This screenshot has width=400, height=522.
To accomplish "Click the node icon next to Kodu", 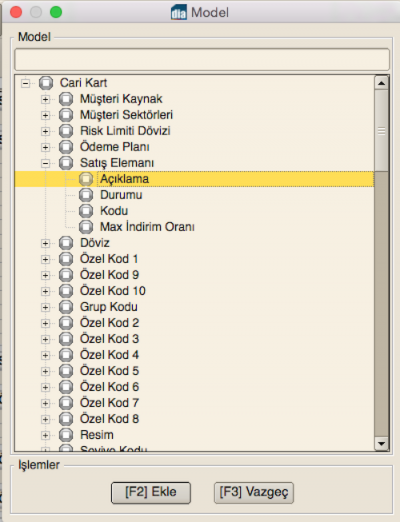I will click(86, 211).
